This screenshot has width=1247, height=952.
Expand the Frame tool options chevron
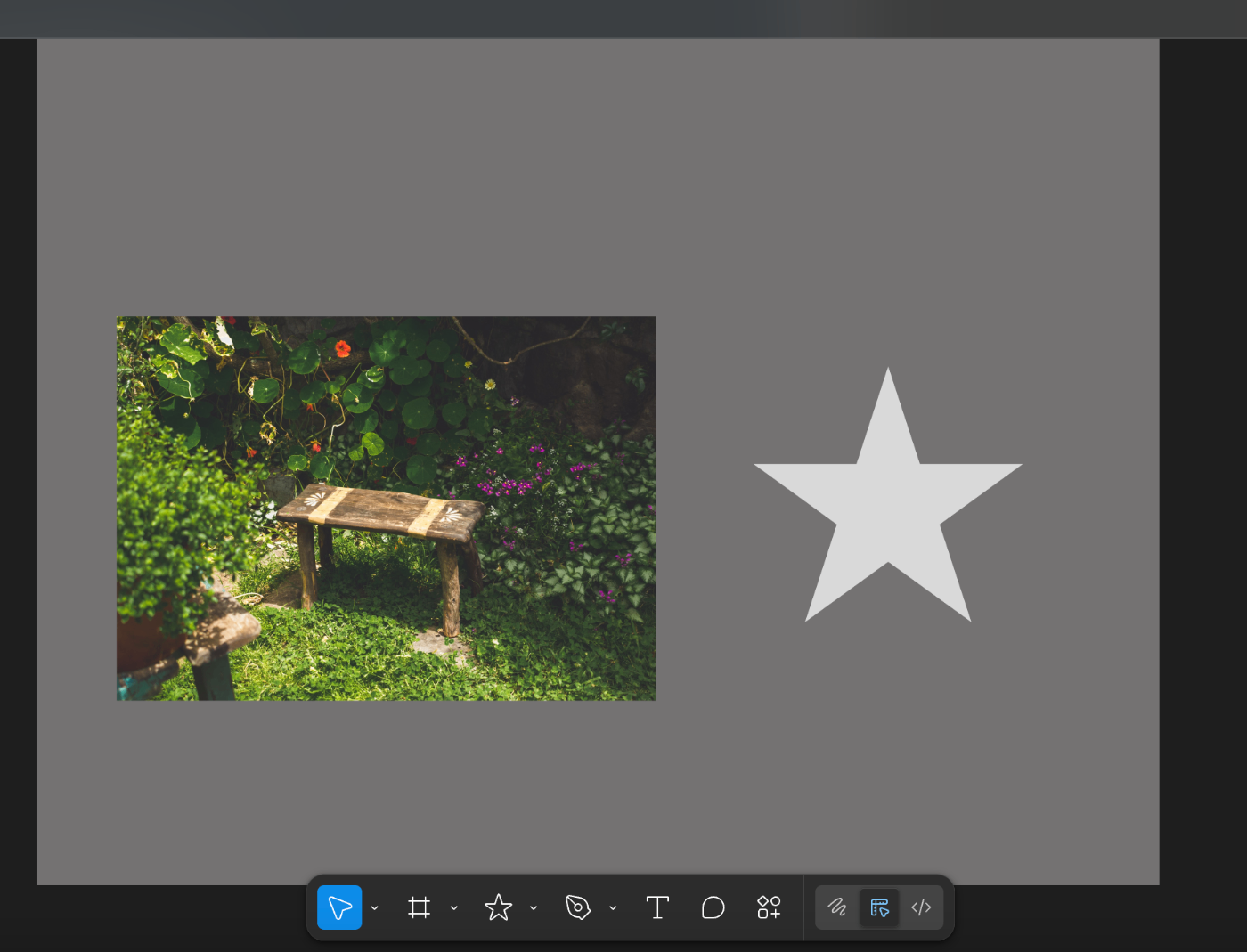[454, 907]
